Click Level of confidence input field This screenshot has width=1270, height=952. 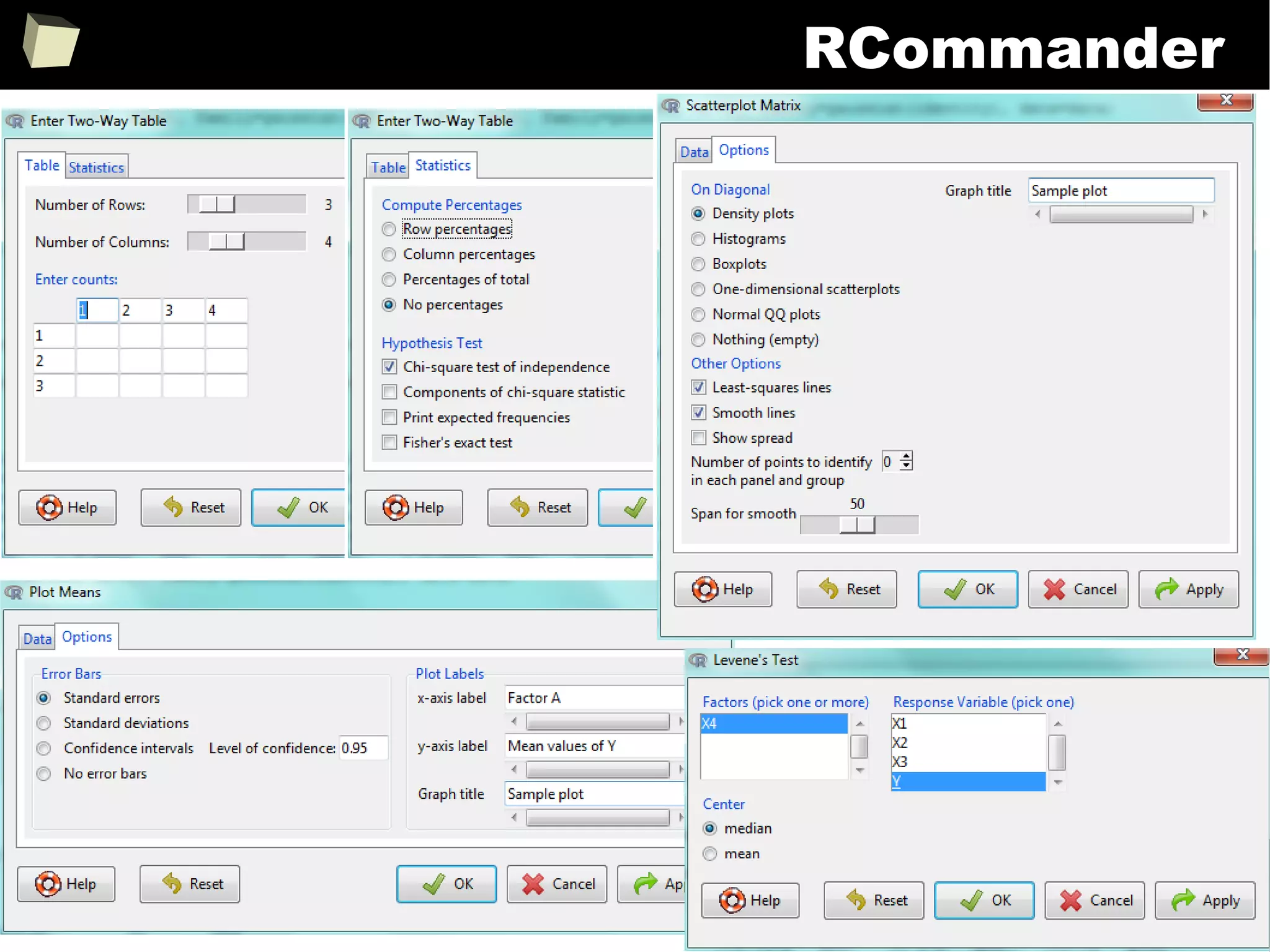click(x=363, y=748)
